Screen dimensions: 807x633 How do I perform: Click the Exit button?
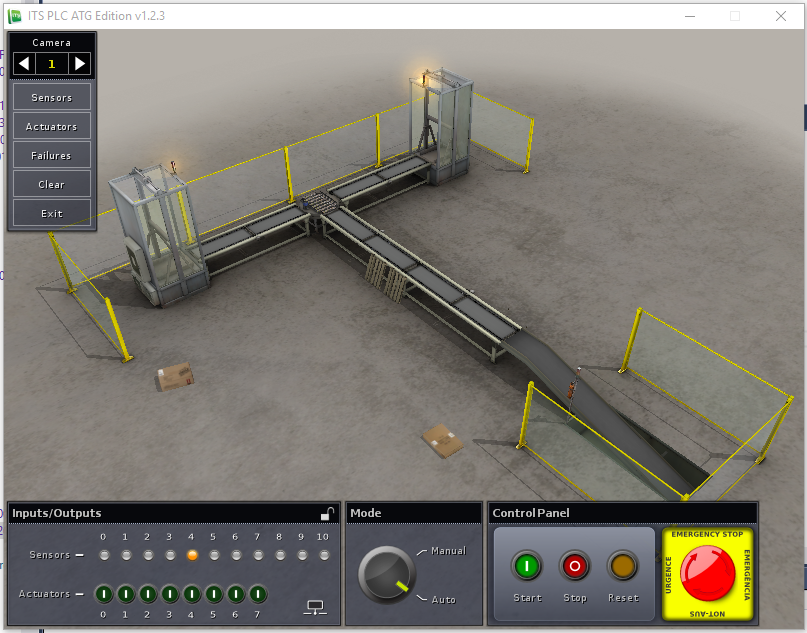click(x=52, y=213)
